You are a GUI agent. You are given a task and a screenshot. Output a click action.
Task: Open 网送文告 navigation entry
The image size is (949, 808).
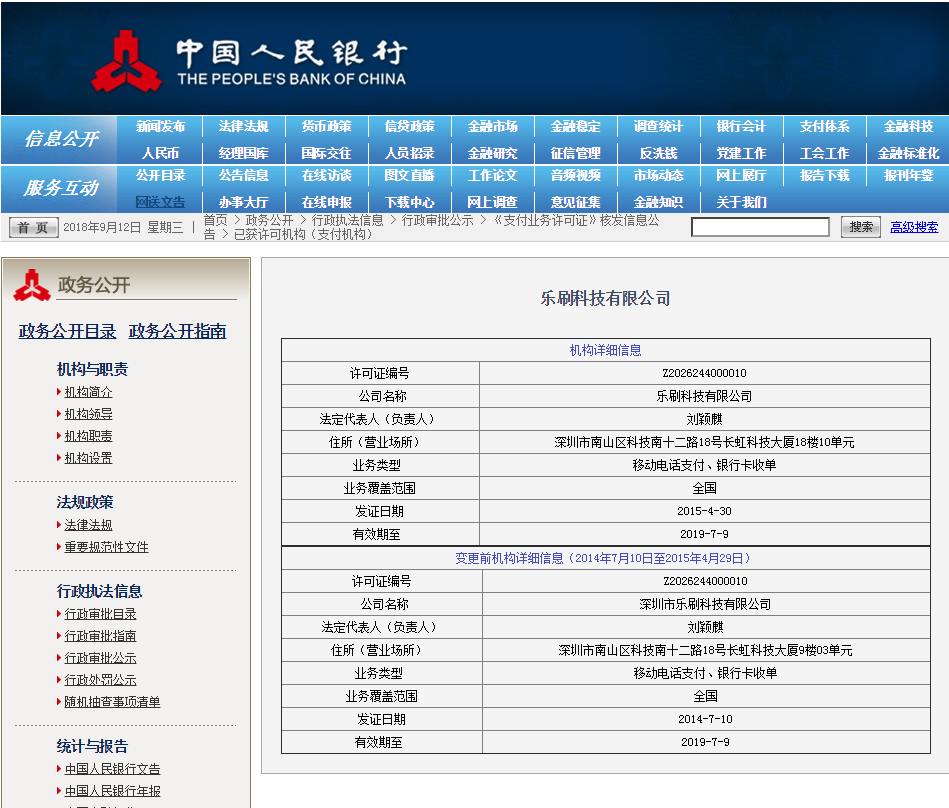pos(160,202)
